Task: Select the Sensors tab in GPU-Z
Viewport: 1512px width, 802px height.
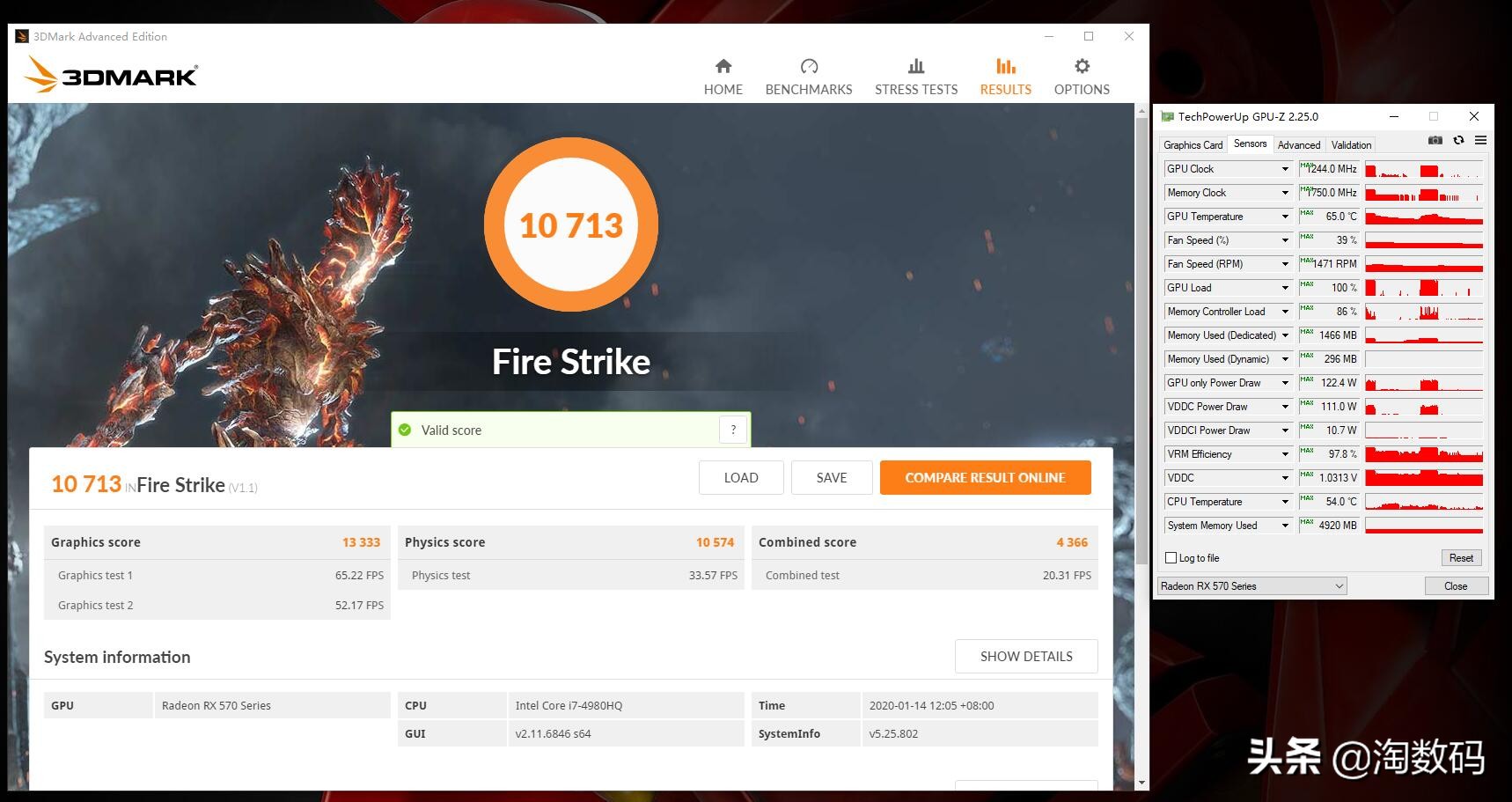Action: [1250, 143]
